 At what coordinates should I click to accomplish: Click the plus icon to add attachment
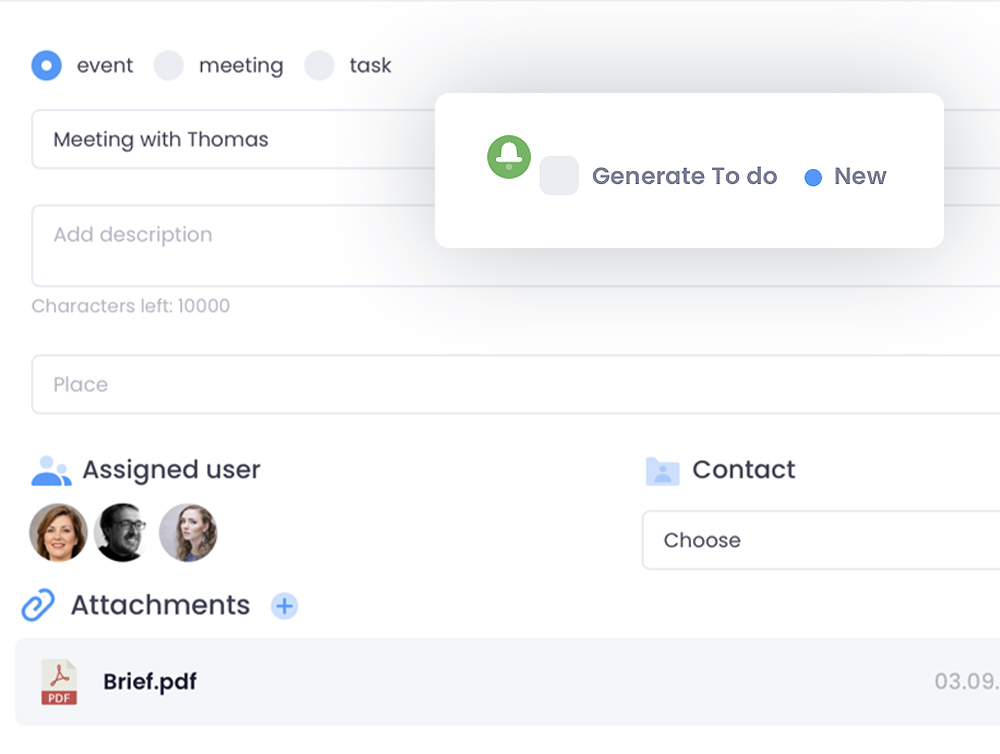pos(285,606)
